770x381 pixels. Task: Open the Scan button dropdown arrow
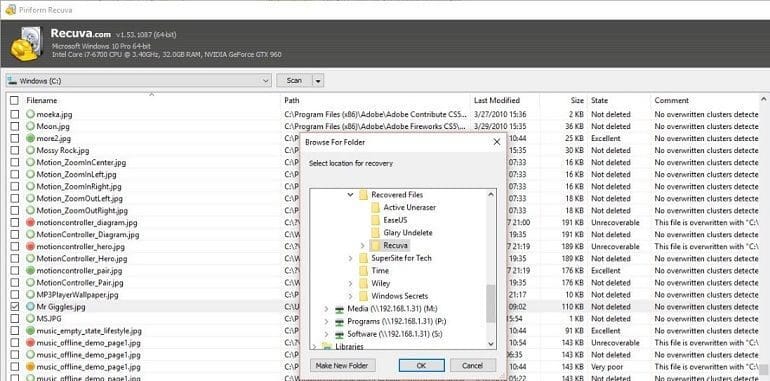[x=318, y=81]
